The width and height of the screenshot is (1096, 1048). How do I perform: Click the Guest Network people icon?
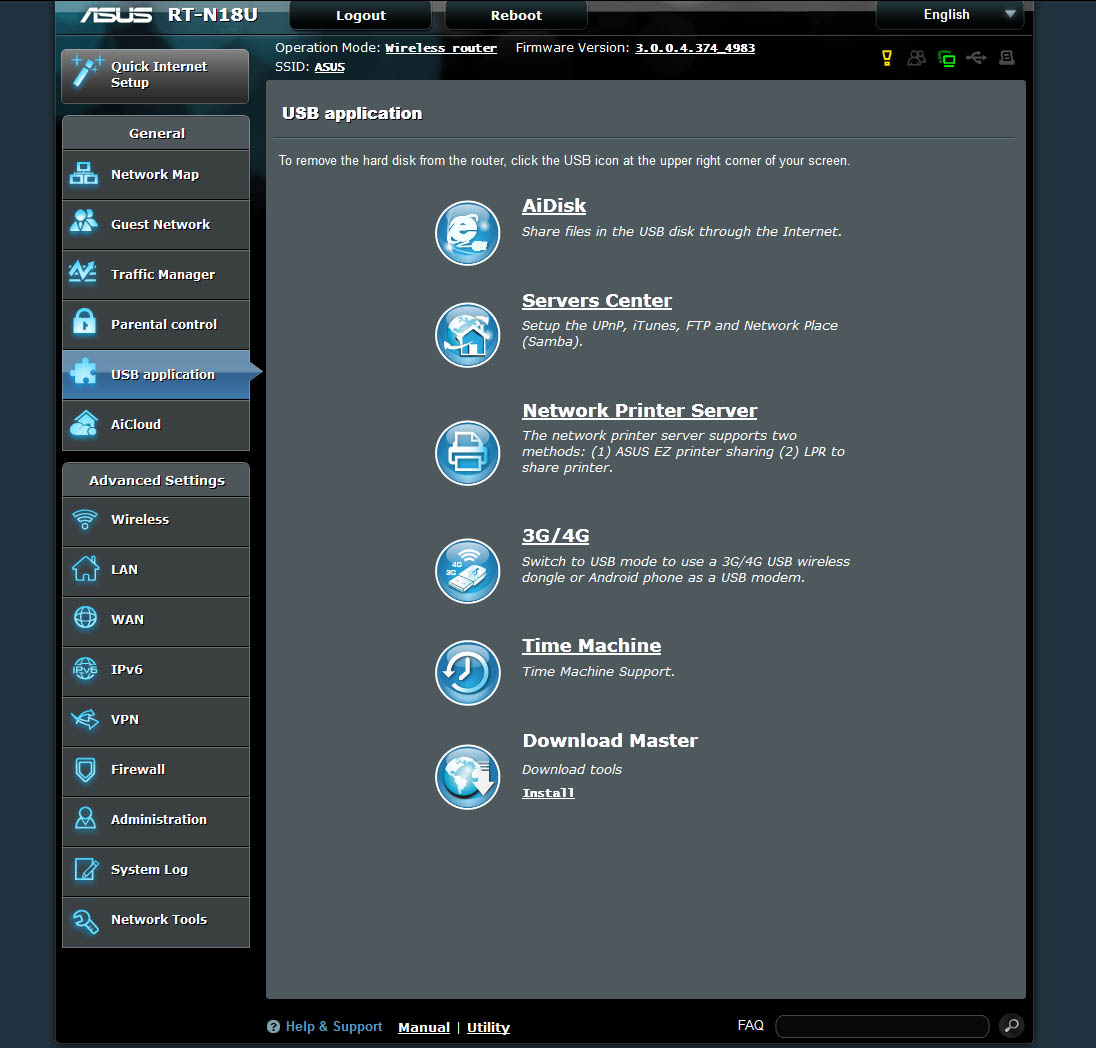pyautogui.click(x=84, y=221)
